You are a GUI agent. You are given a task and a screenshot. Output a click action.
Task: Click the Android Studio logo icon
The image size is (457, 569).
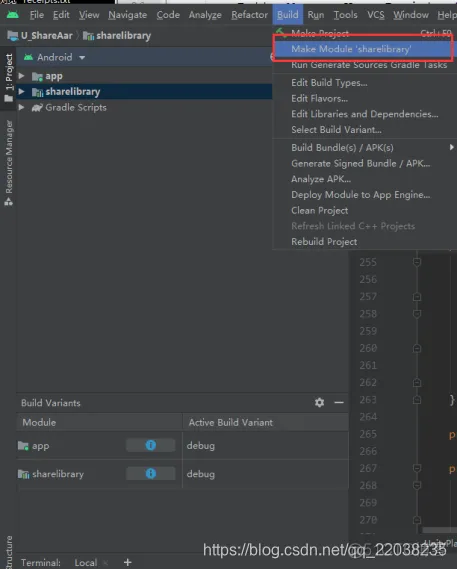coord(13,15)
